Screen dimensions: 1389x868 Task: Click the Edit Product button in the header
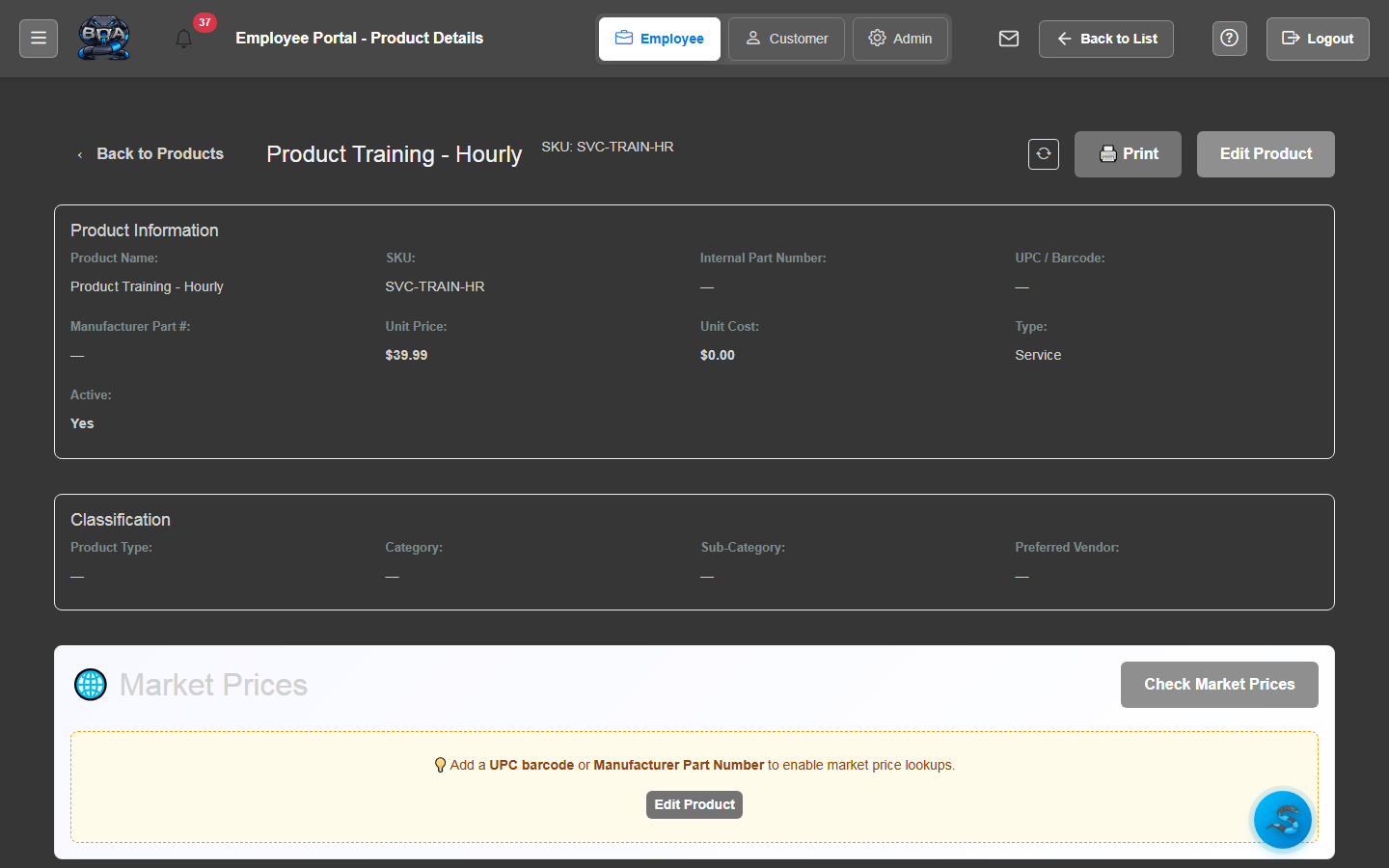tap(1265, 153)
